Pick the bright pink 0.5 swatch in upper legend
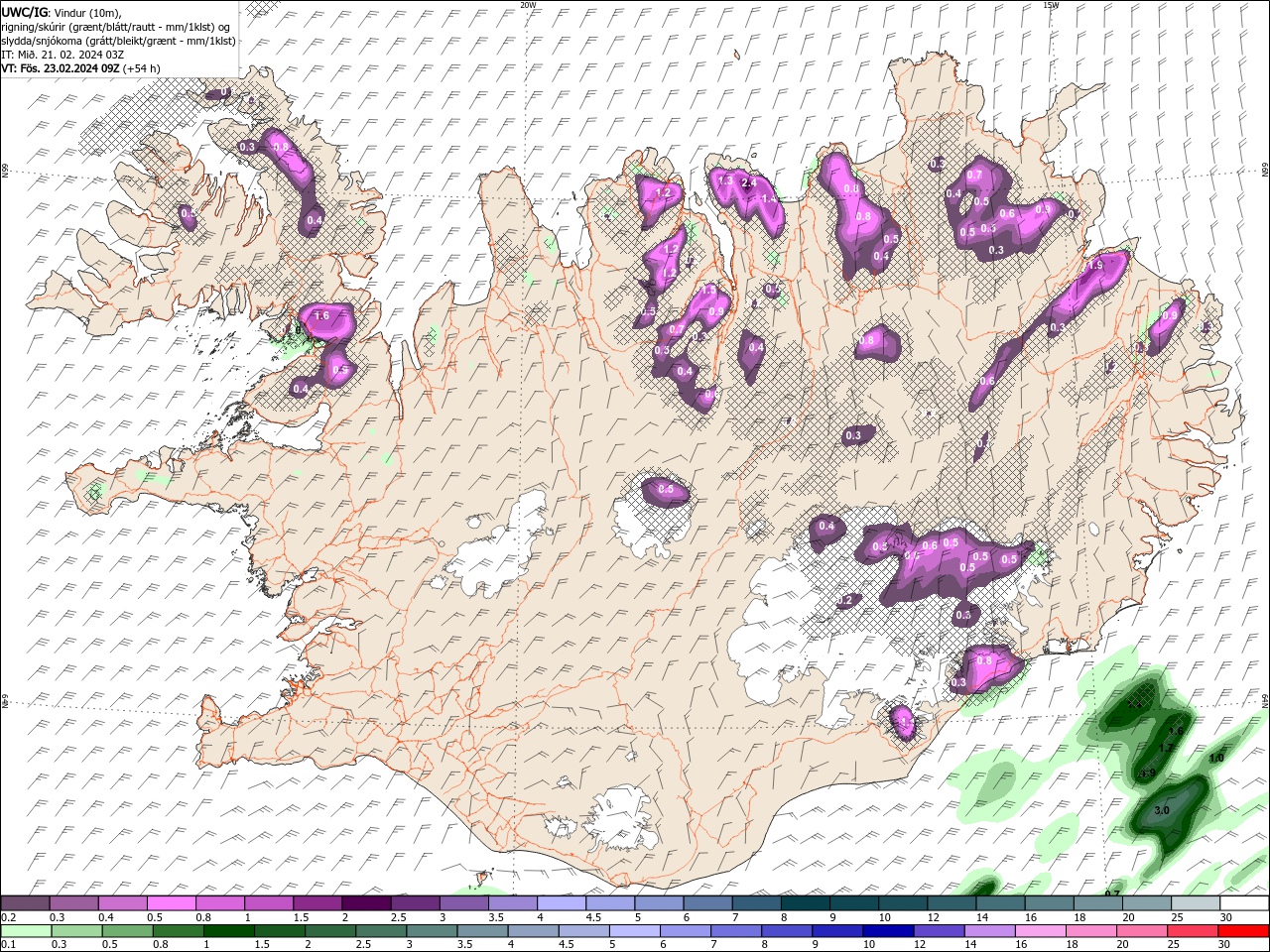The image size is (1270, 952). pos(171,903)
